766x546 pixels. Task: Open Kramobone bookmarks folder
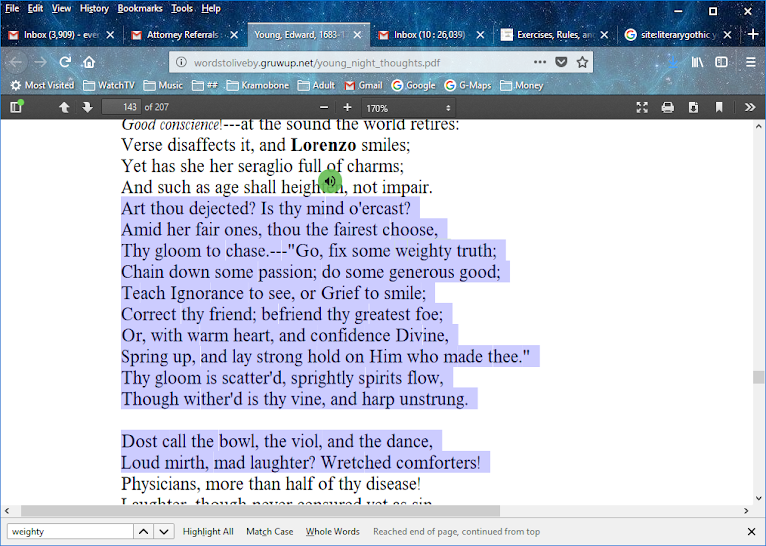pos(258,85)
